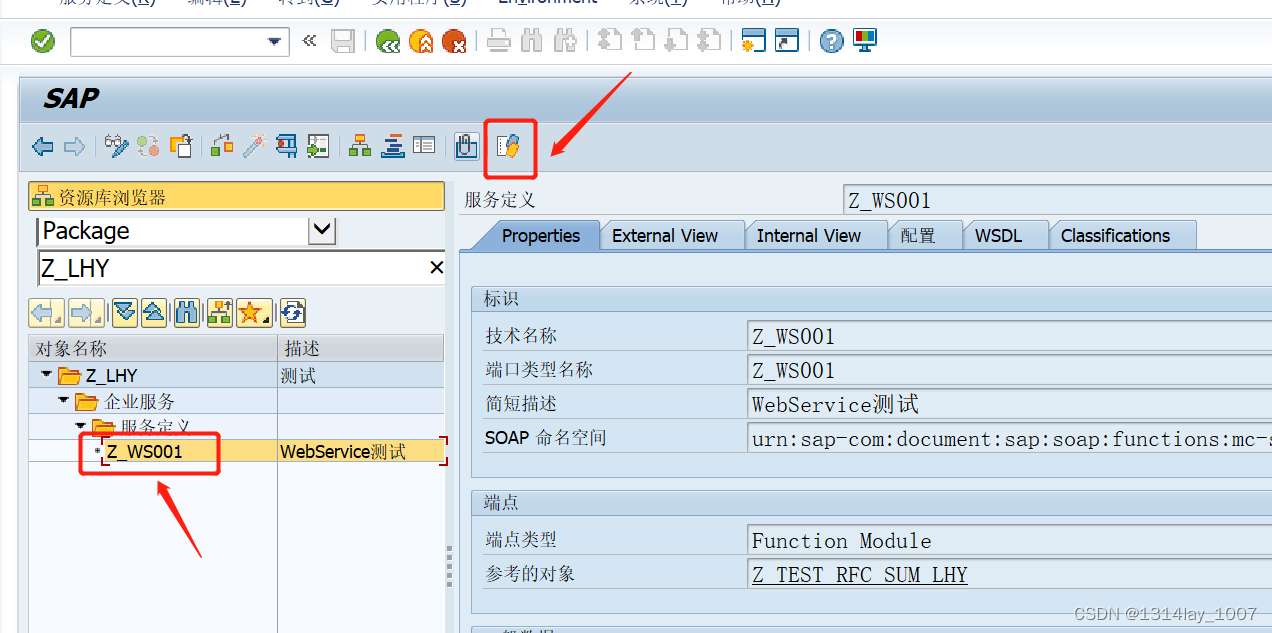Click the highlighted document-with-pencil toolbar icon
The width and height of the screenshot is (1272, 633).
click(x=509, y=147)
